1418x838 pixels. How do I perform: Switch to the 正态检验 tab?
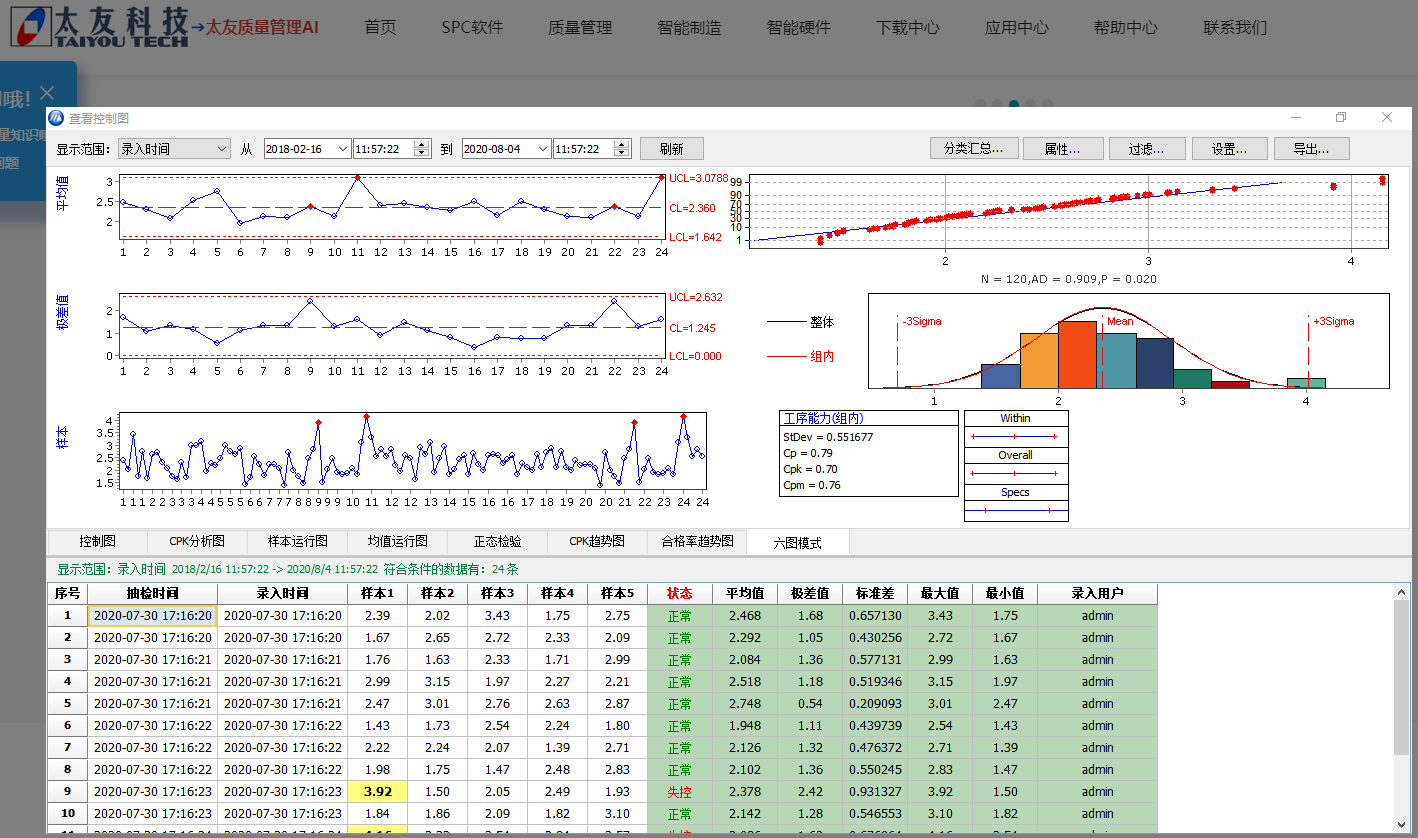point(497,541)
